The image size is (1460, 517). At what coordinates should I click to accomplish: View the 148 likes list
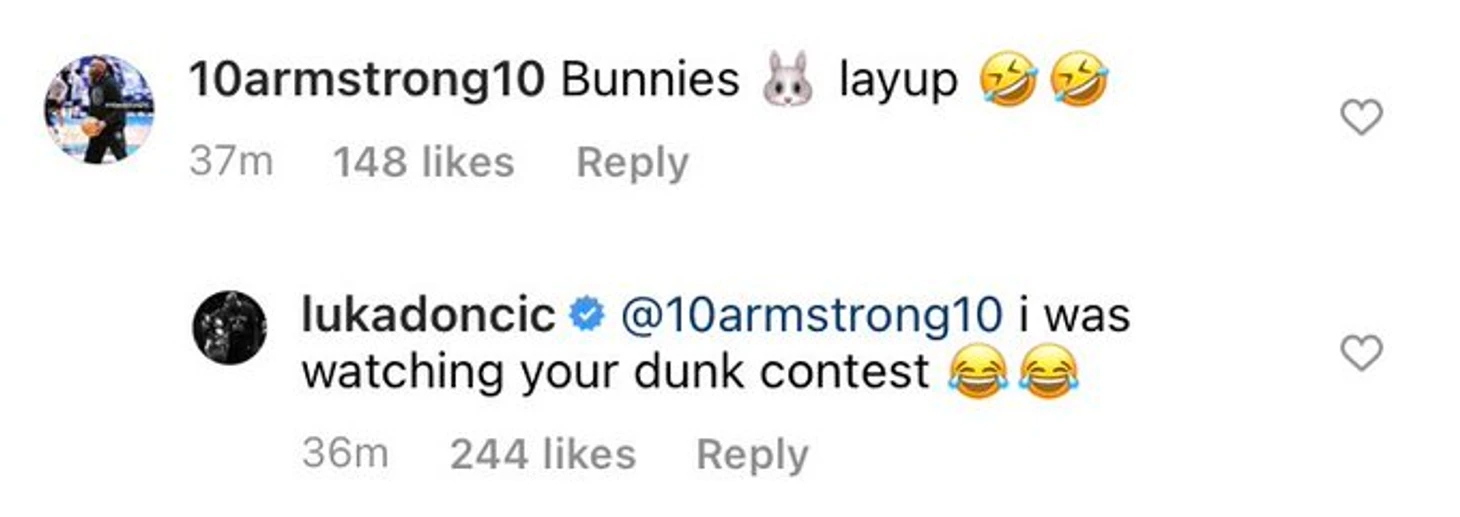pos(423,163)
